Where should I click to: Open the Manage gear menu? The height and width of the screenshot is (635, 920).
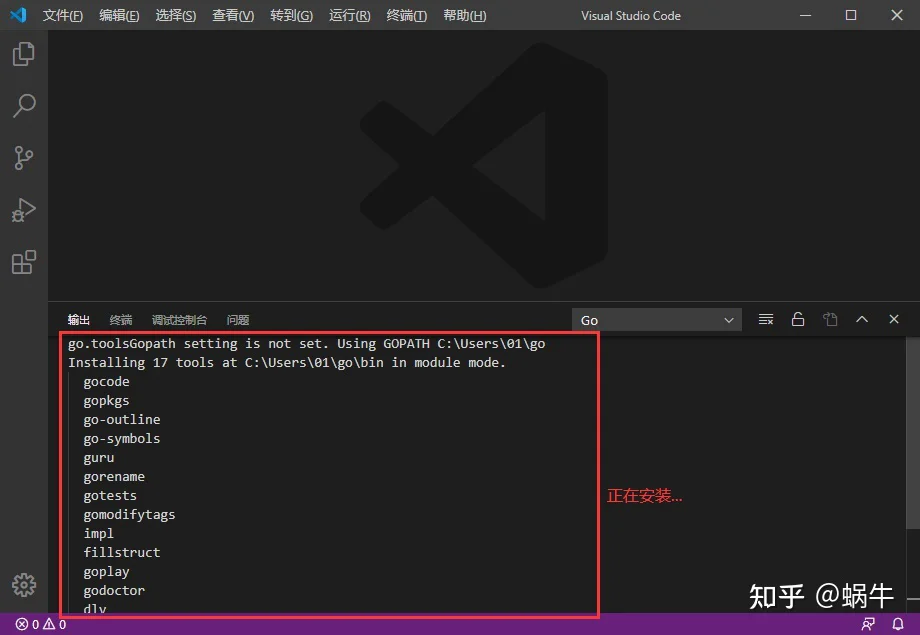click(23, 585)
